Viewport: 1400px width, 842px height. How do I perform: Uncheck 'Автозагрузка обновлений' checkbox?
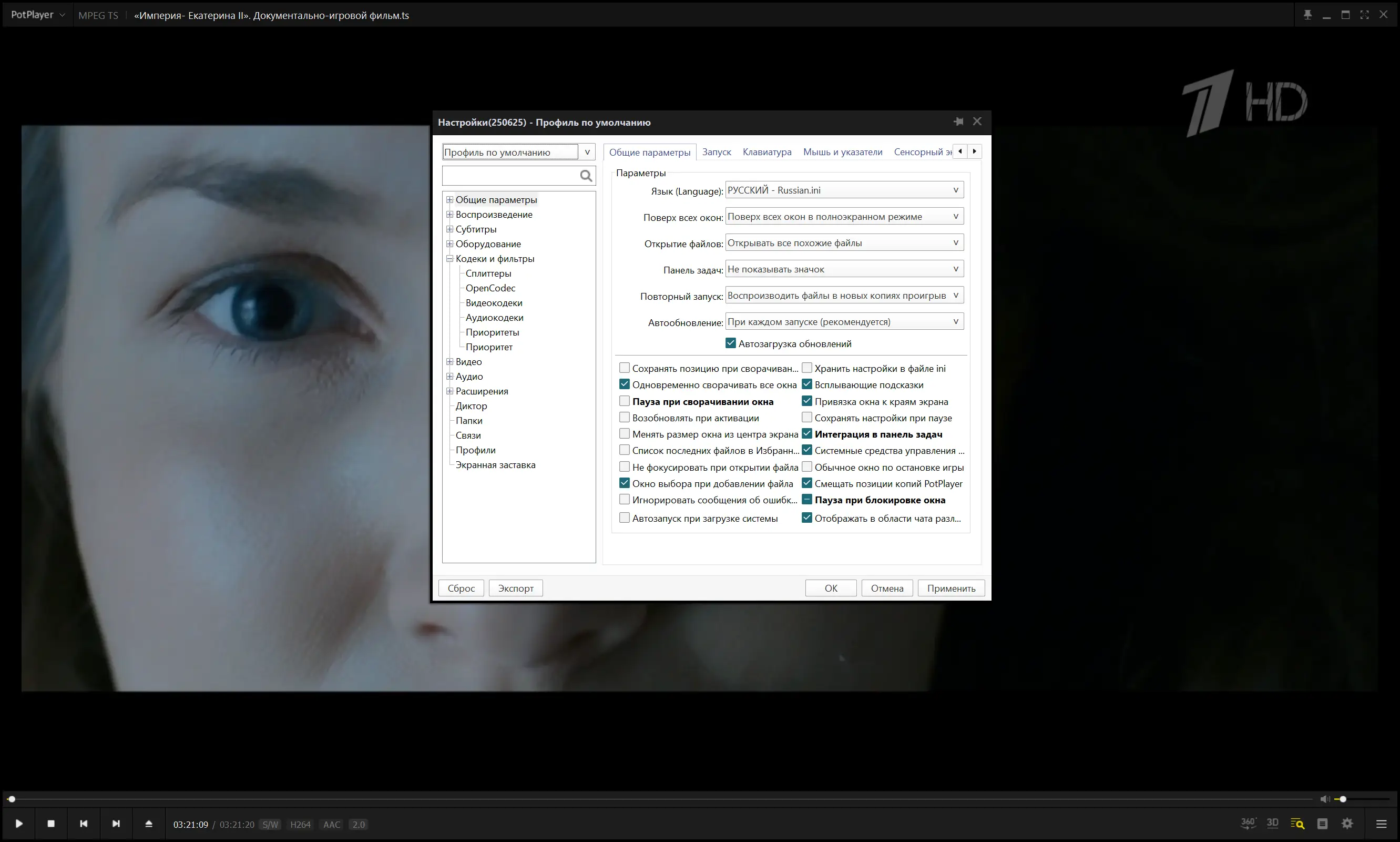pyautogui.click(x=730, y=343)
